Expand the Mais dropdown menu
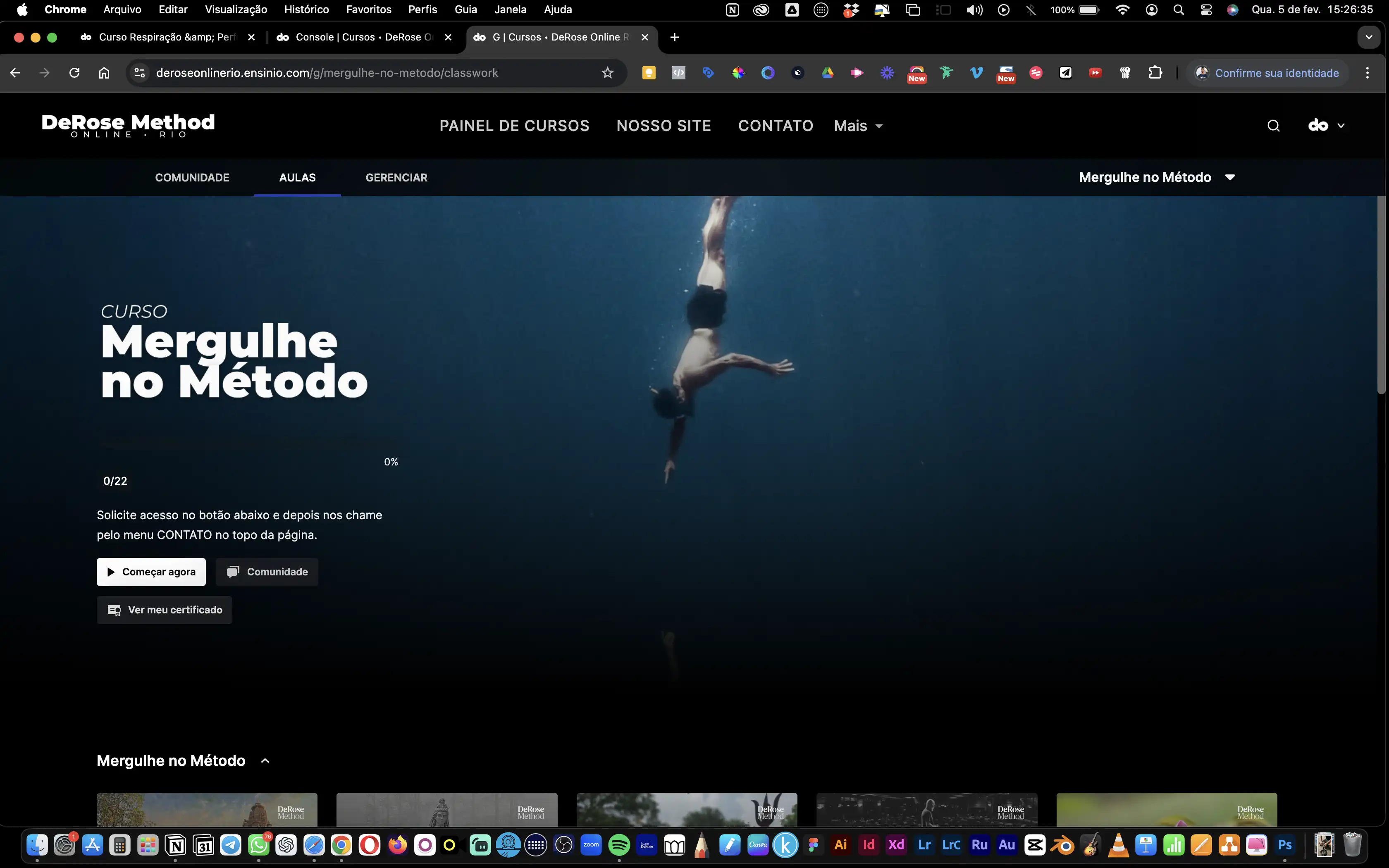Viewport: 1389px width, 868px height. (858, 126)
